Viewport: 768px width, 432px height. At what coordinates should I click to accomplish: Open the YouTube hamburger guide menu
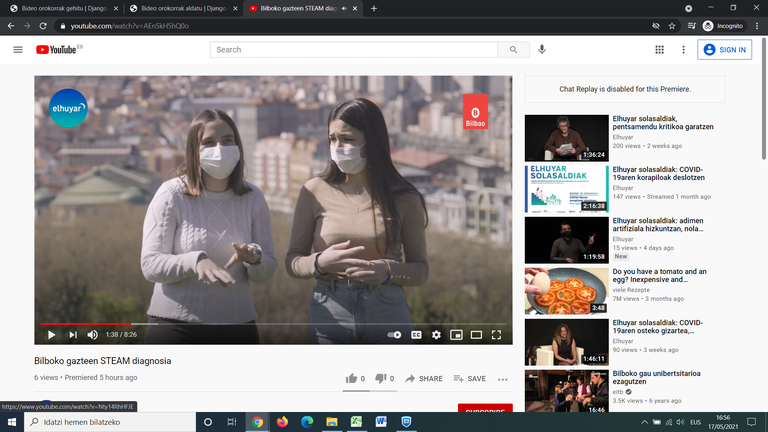click(x=18, y=49)
